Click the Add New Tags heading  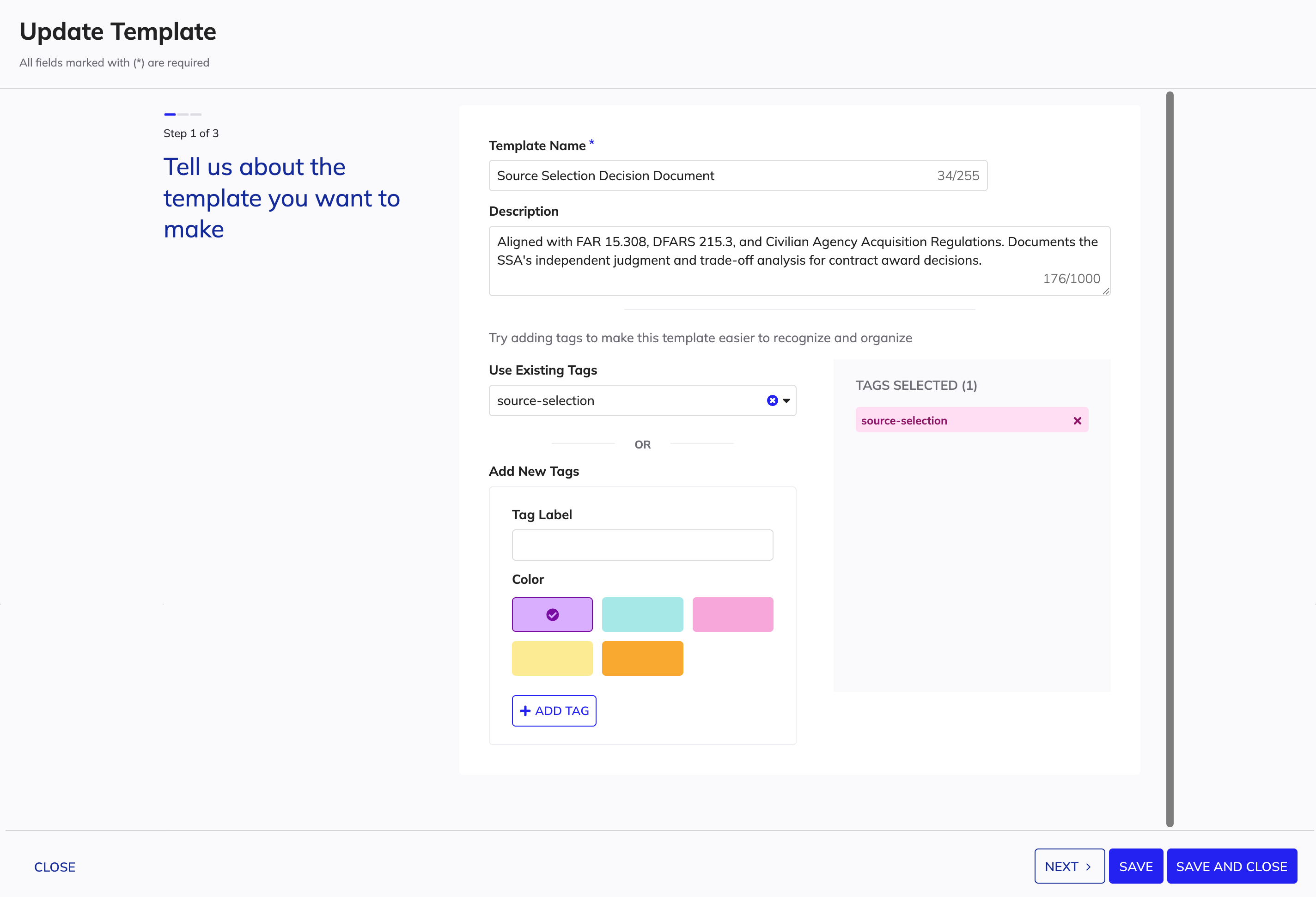[533, 472]
